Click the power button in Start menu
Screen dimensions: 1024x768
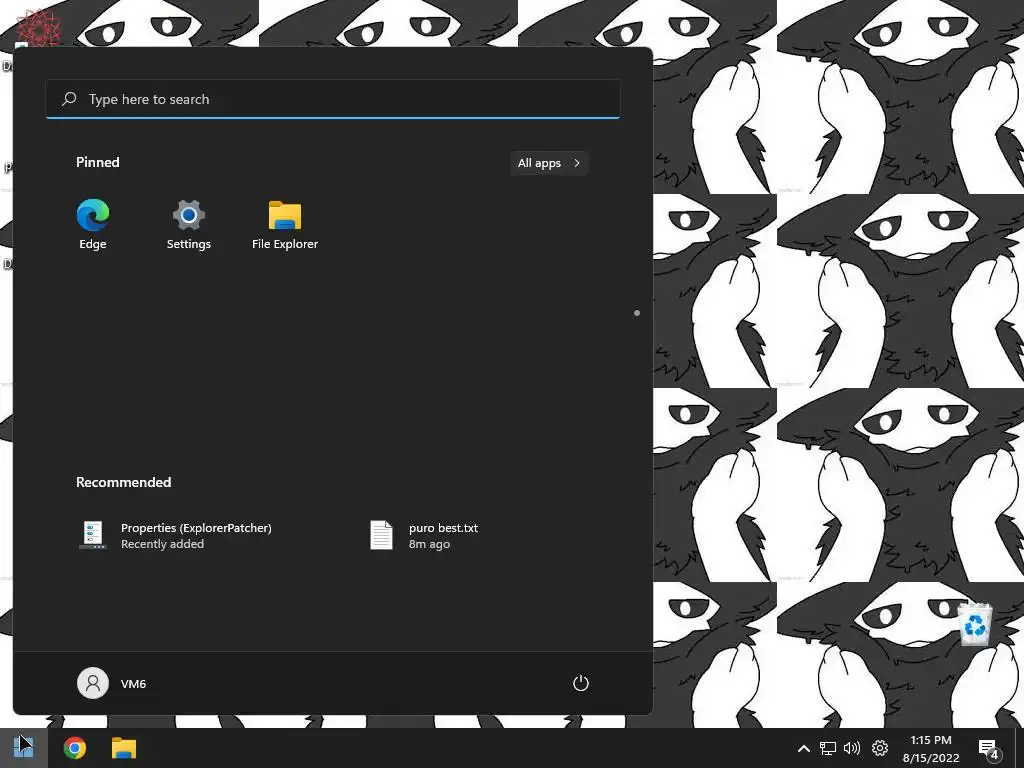pos(581,683)
